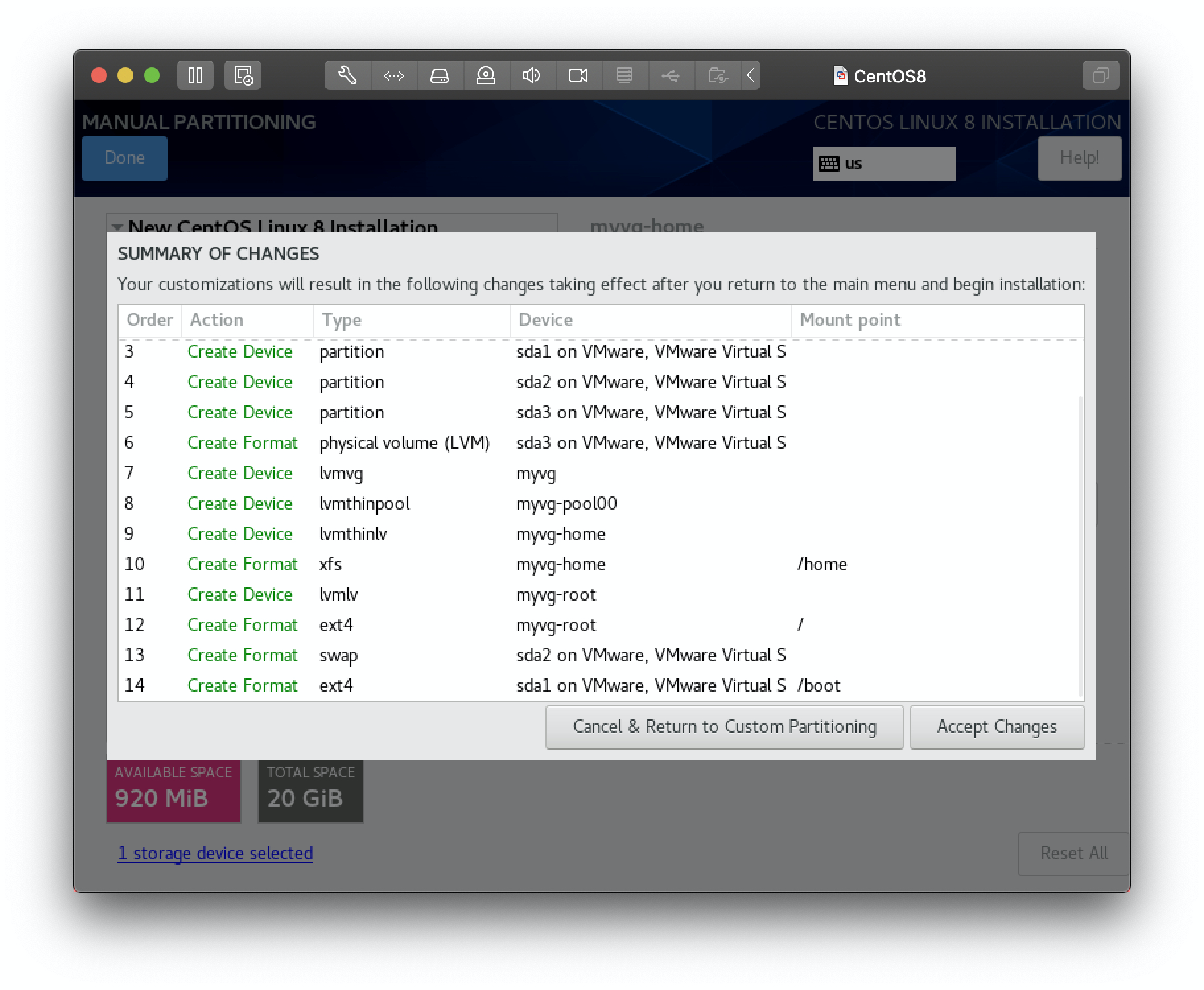The width and height of the screenshot is (1204, 990).
Task: Cancel and return to custom partitioning
Action: [x=725, y=727]
